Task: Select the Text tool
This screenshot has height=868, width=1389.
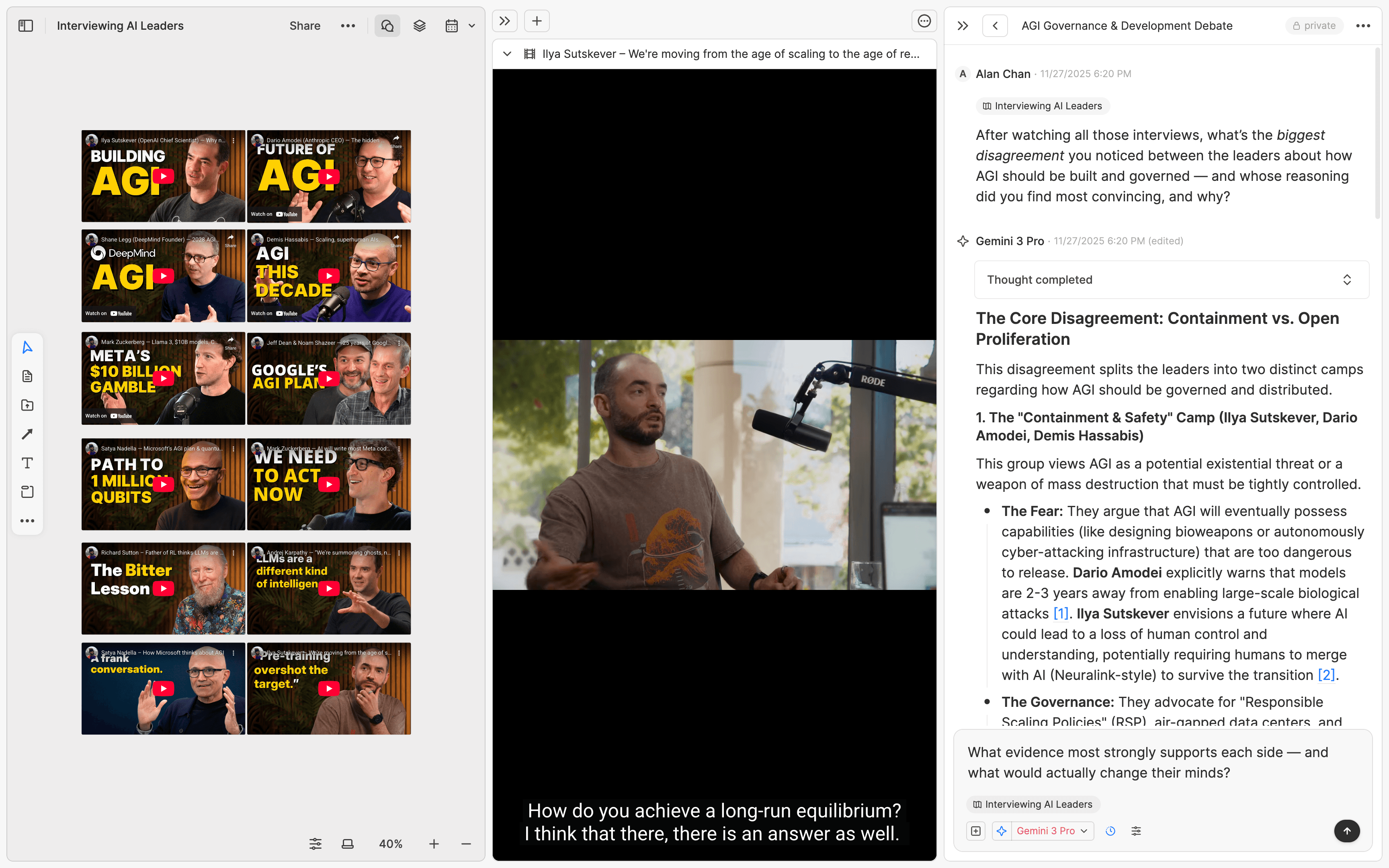Action: coord(27,463)
